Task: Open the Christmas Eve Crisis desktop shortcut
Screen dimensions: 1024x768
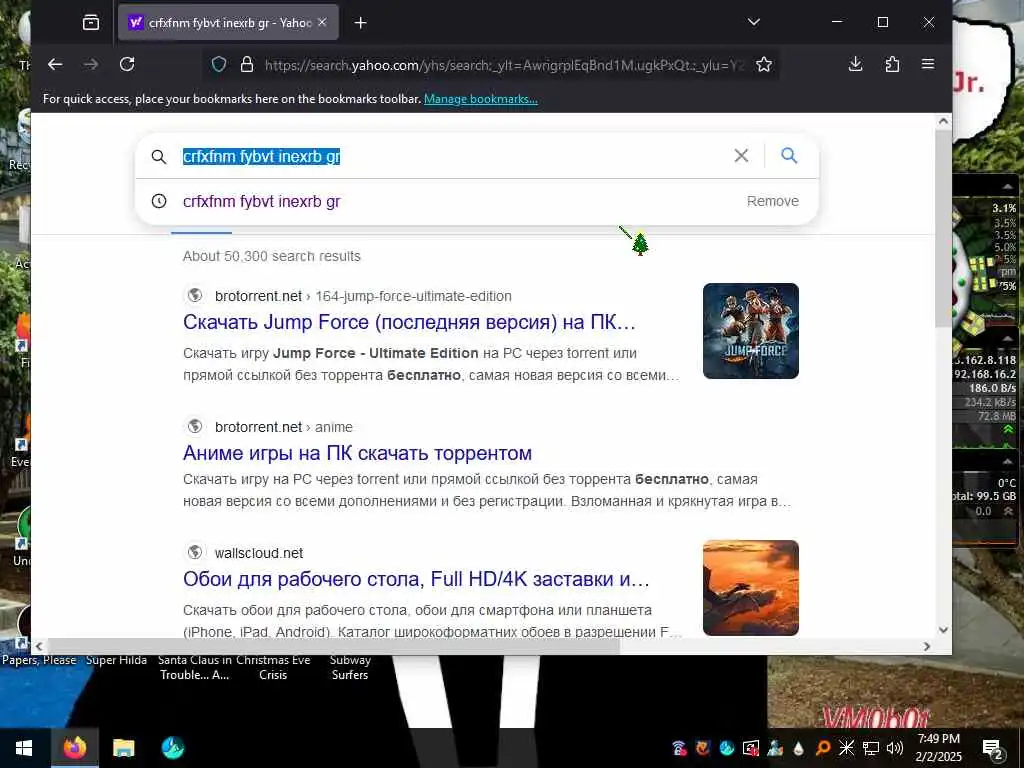Action: pyautogui.click(x=273, y=667)
